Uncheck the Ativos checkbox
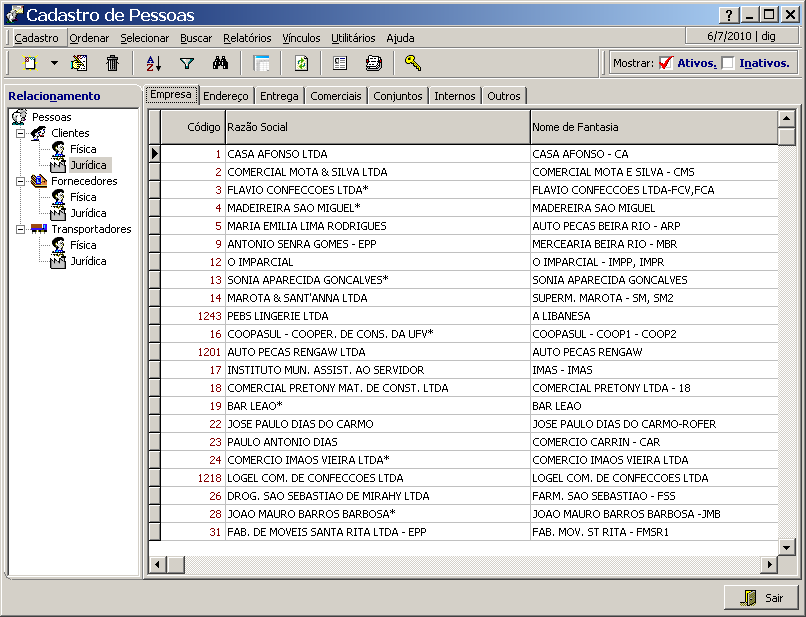This screenshot has width=806, height=617. coord(667,63)
